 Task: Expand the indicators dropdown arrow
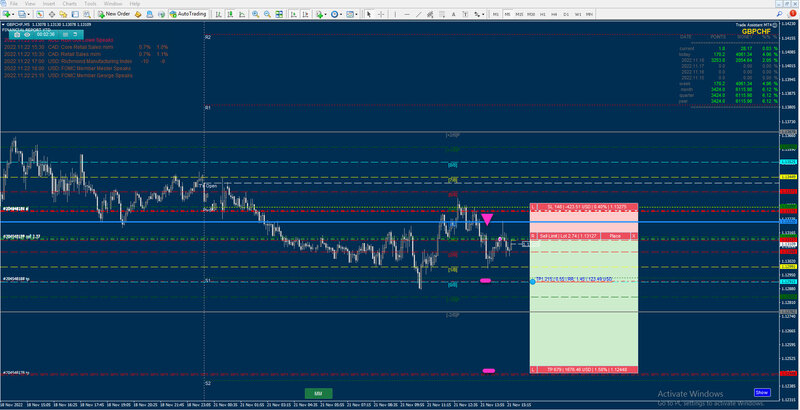click(326, 14)
